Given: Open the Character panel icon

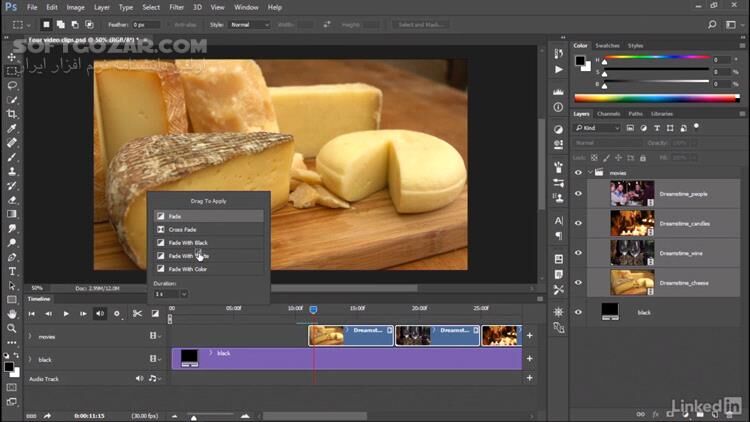Looking at the screenshot, I should (x=558, y=221).
